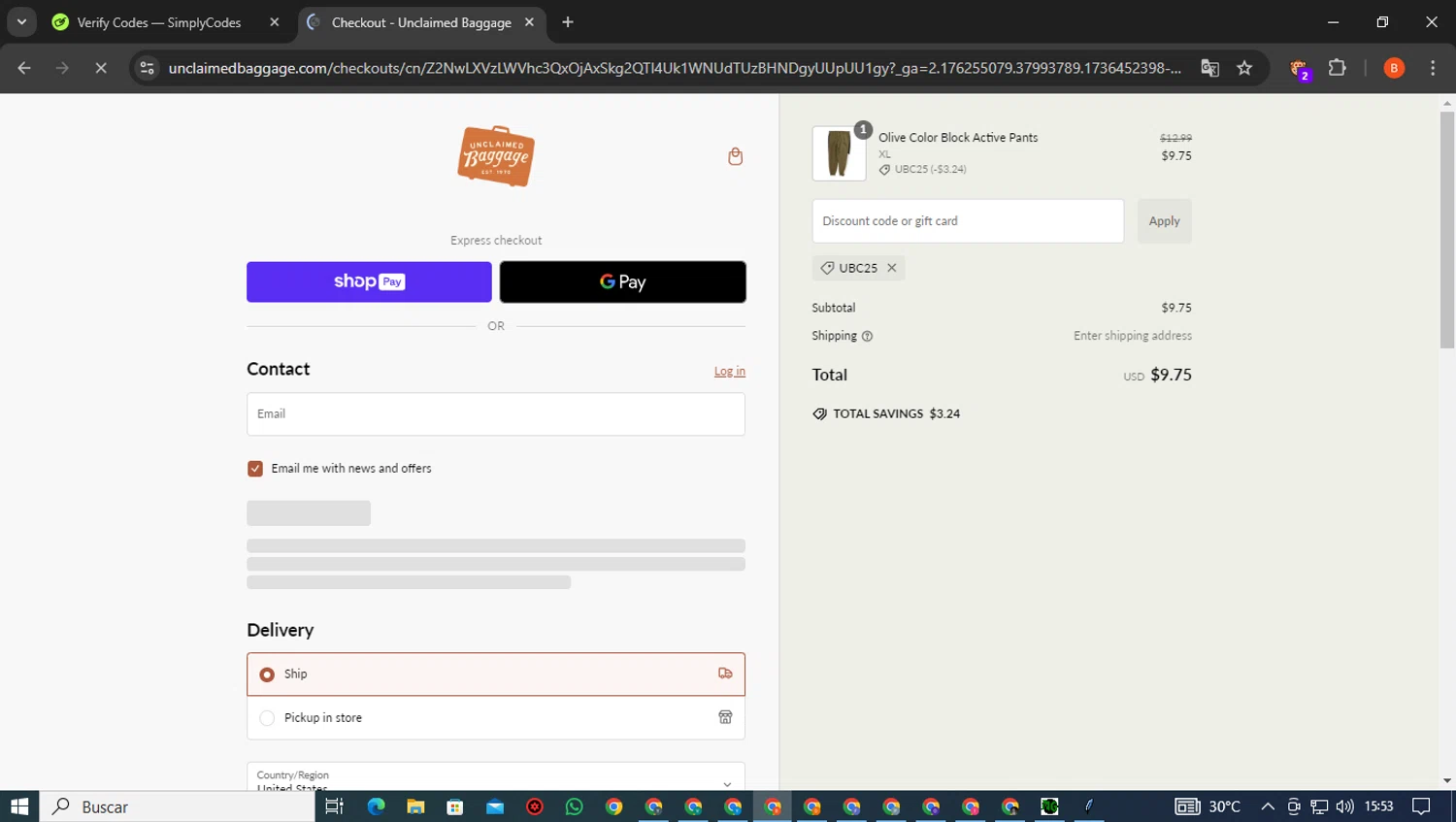The width and height of the screenshot is (1456, 822).
Task: Close the Verify Codes — SimplyCodes tab
Action: pyautogui.click(x=275, y=22)
